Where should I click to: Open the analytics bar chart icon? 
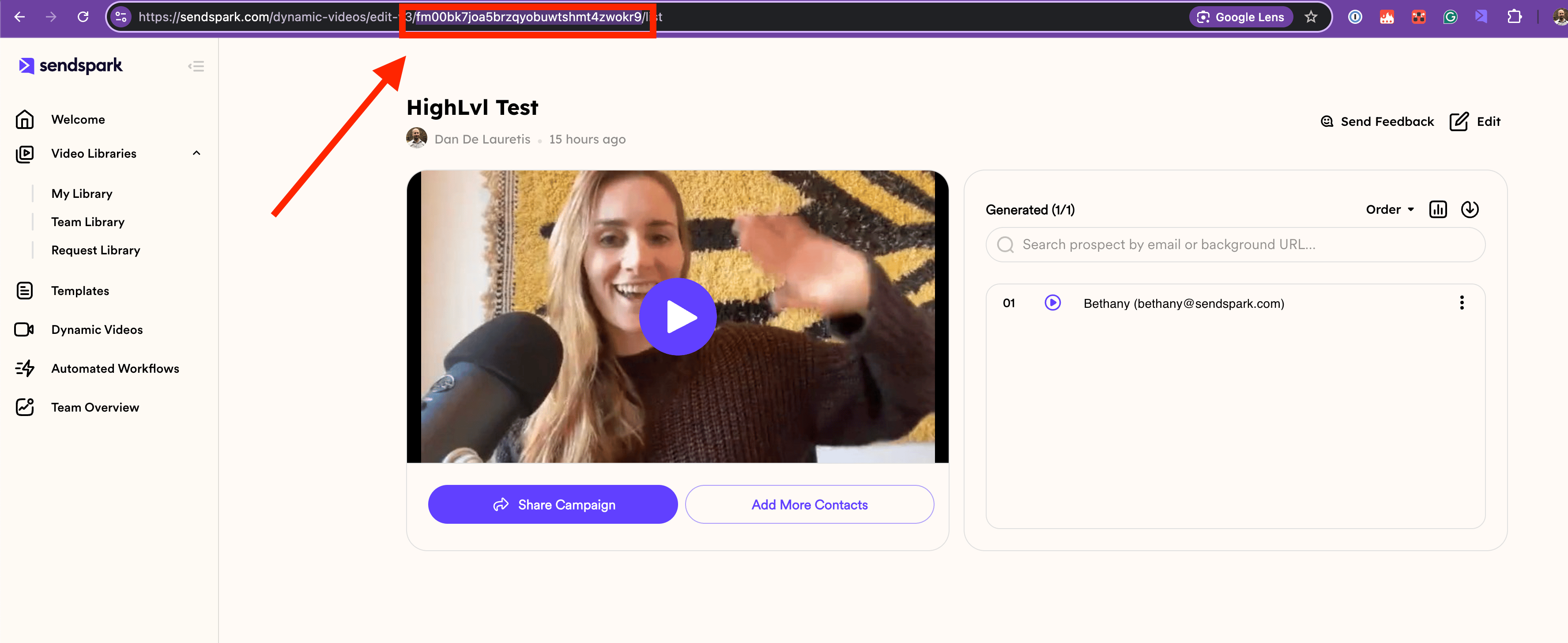coord(1438,209)
